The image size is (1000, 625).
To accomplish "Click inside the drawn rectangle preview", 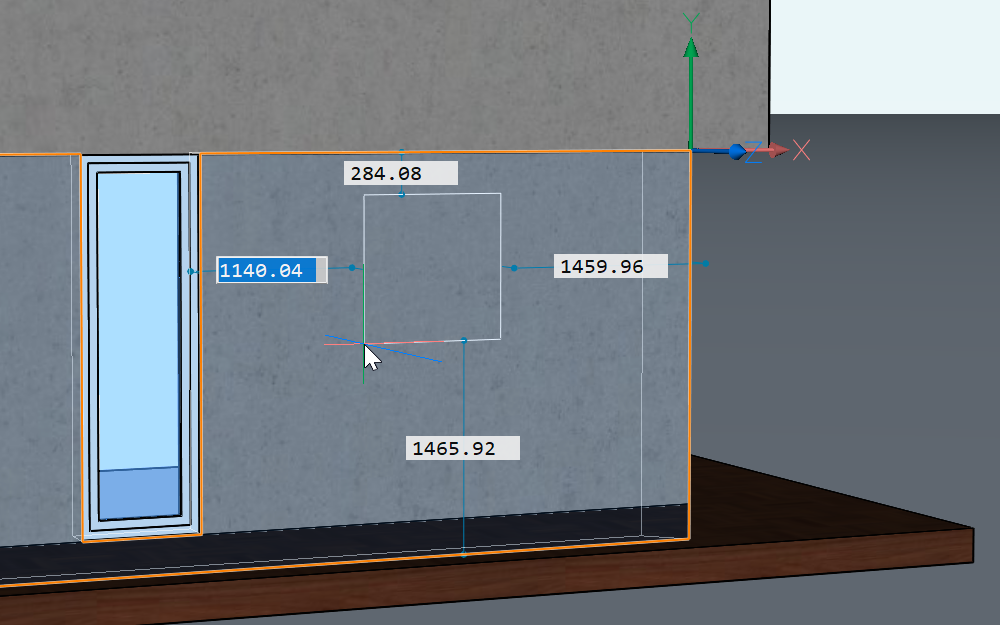I will [x=432, y=267].
